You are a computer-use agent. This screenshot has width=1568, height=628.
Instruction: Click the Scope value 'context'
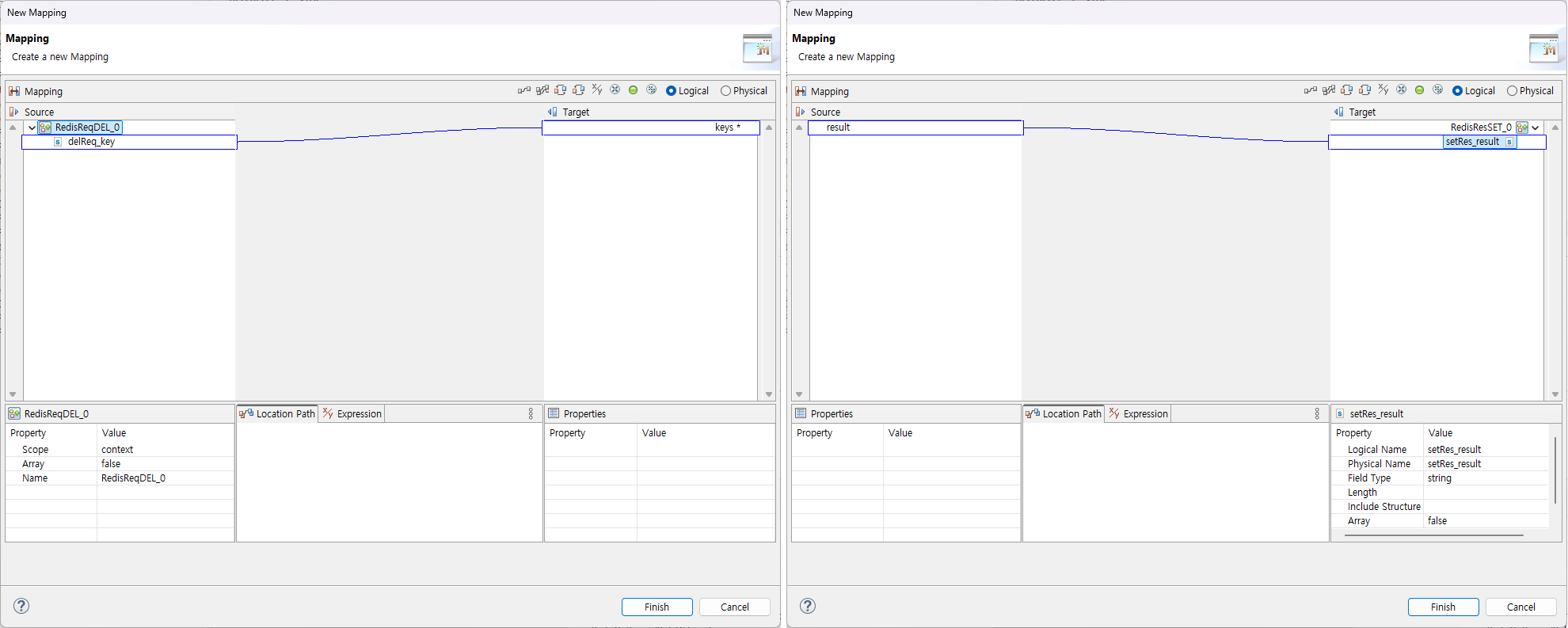click(117, 450)
